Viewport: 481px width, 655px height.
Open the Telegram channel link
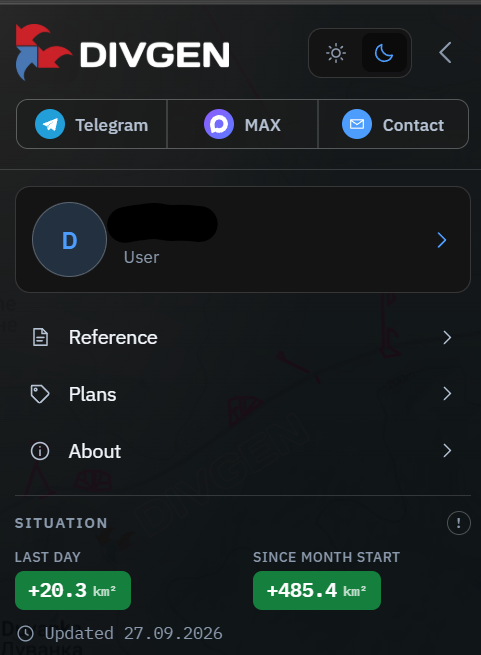click(x=92, y=124)
